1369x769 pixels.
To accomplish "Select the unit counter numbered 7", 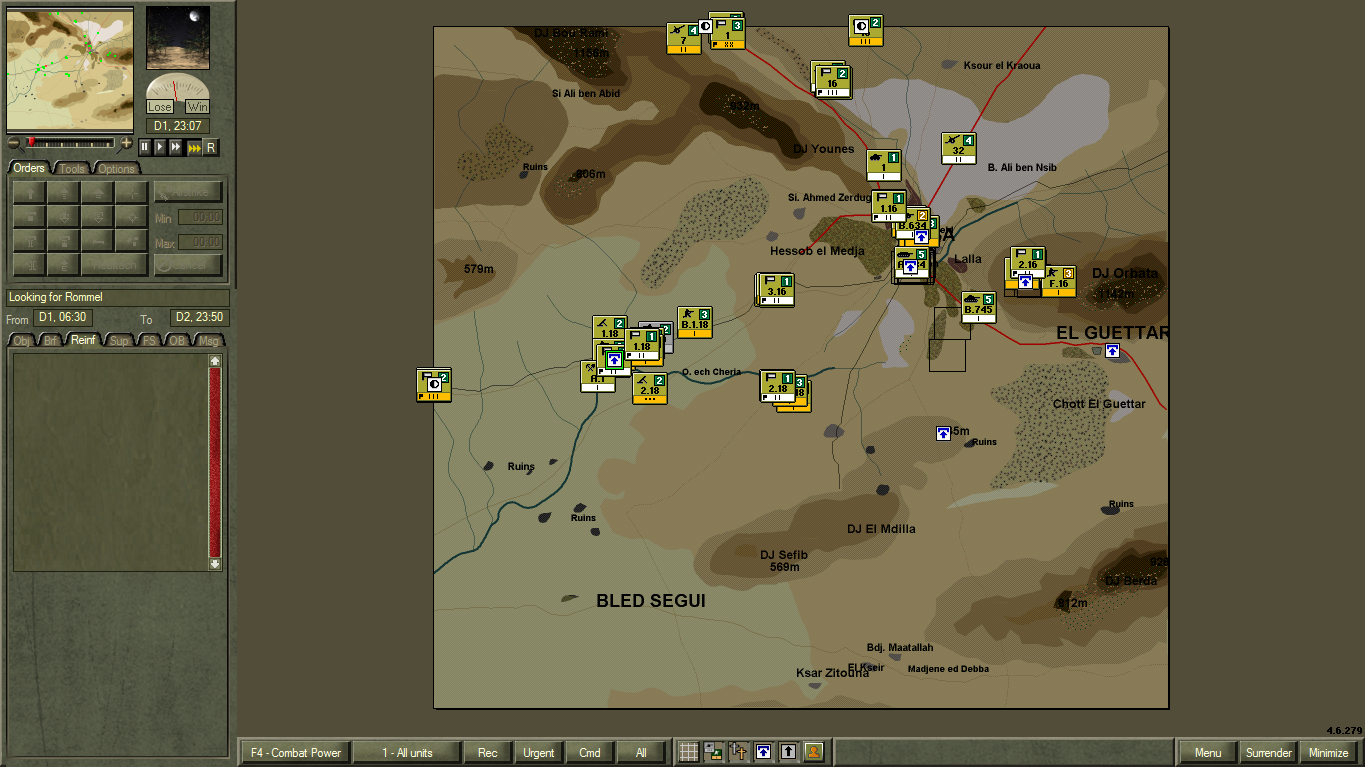I will tap(684, 38).
